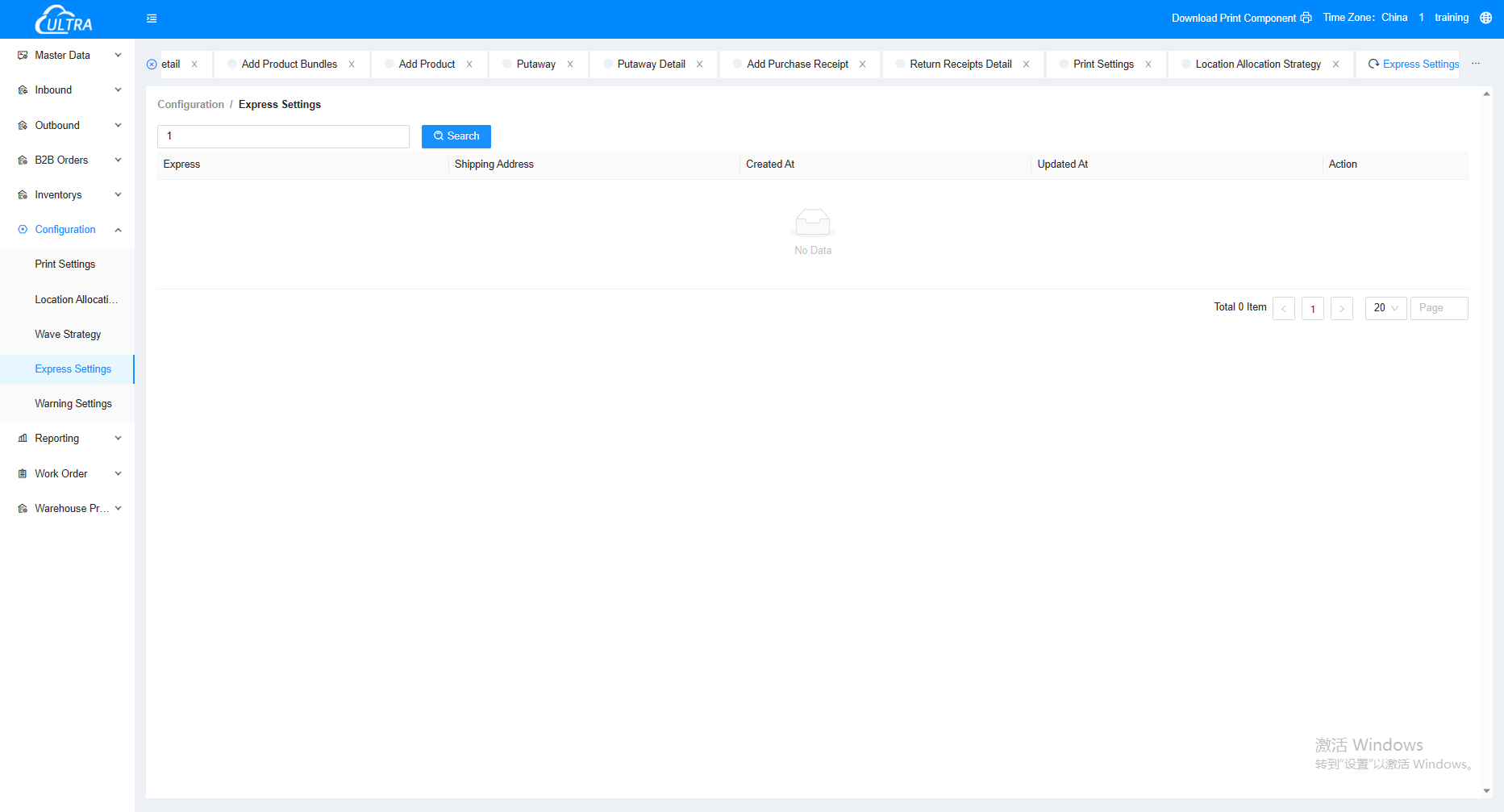This screenshot has height=812, width=1504.
Task: Expand the Outbound menu chevron
Action: point(119,126)
